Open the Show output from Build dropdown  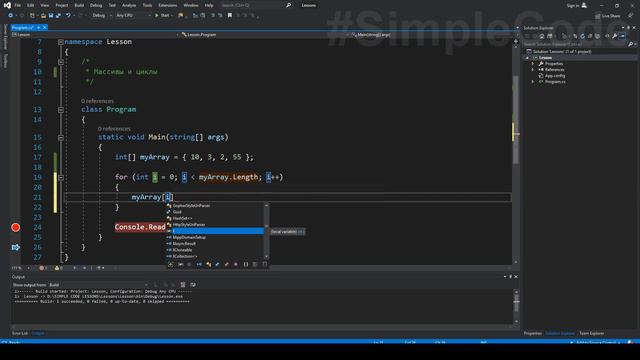click(98, 284)
